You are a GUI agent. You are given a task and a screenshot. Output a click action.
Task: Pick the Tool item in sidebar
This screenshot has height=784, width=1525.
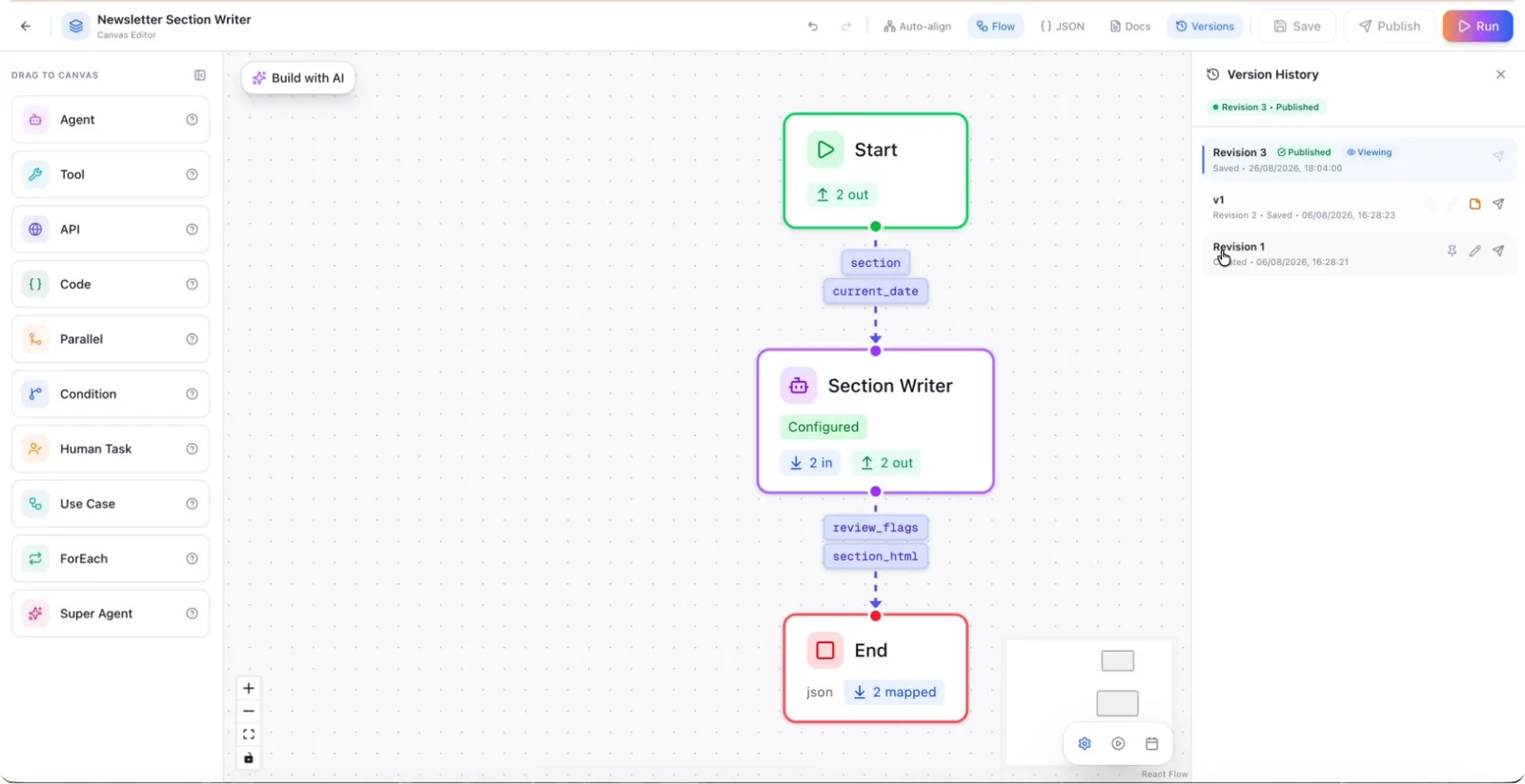click(x=111, y=174)
